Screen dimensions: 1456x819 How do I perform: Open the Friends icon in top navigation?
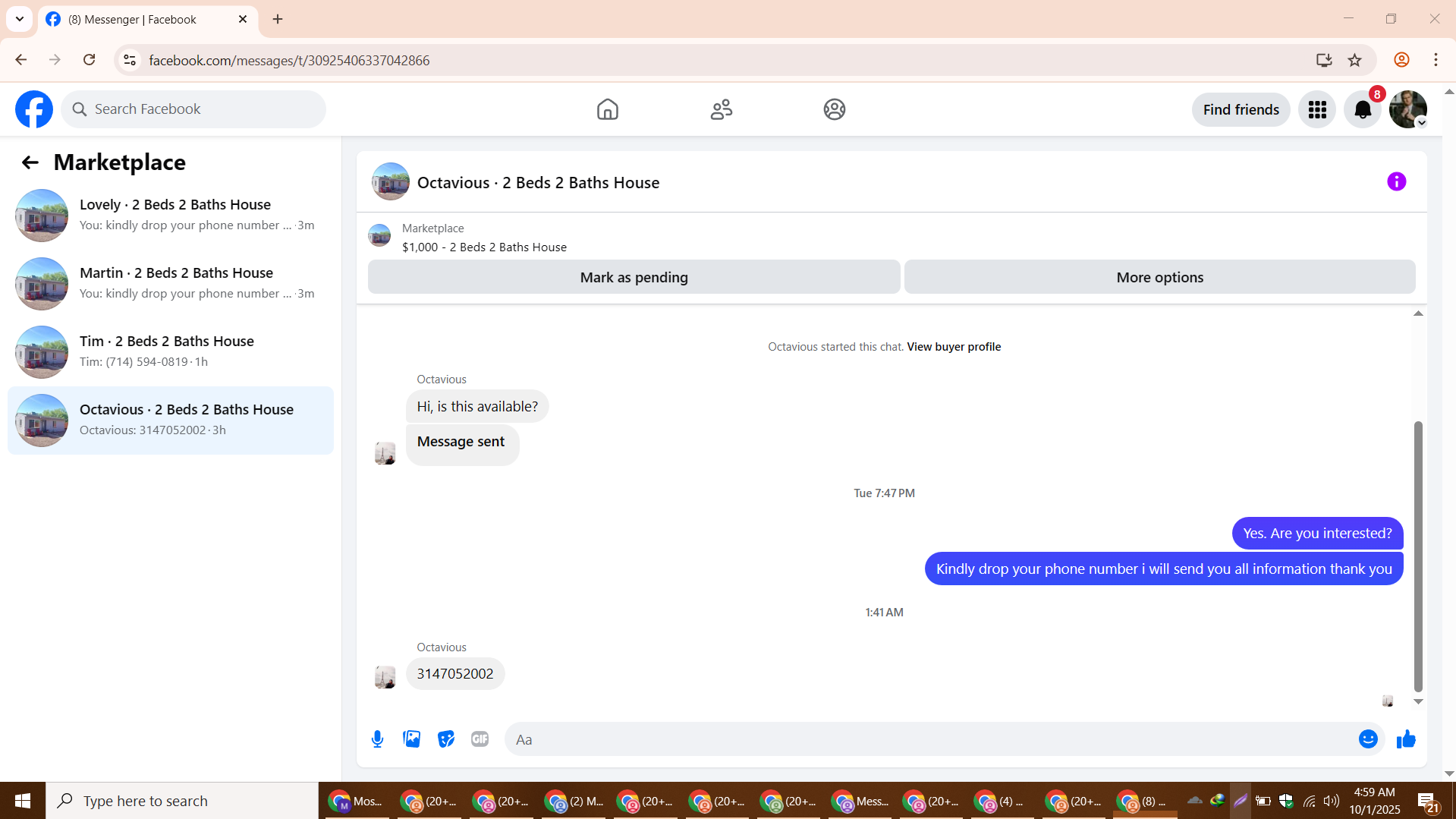[x=721, y=109]
